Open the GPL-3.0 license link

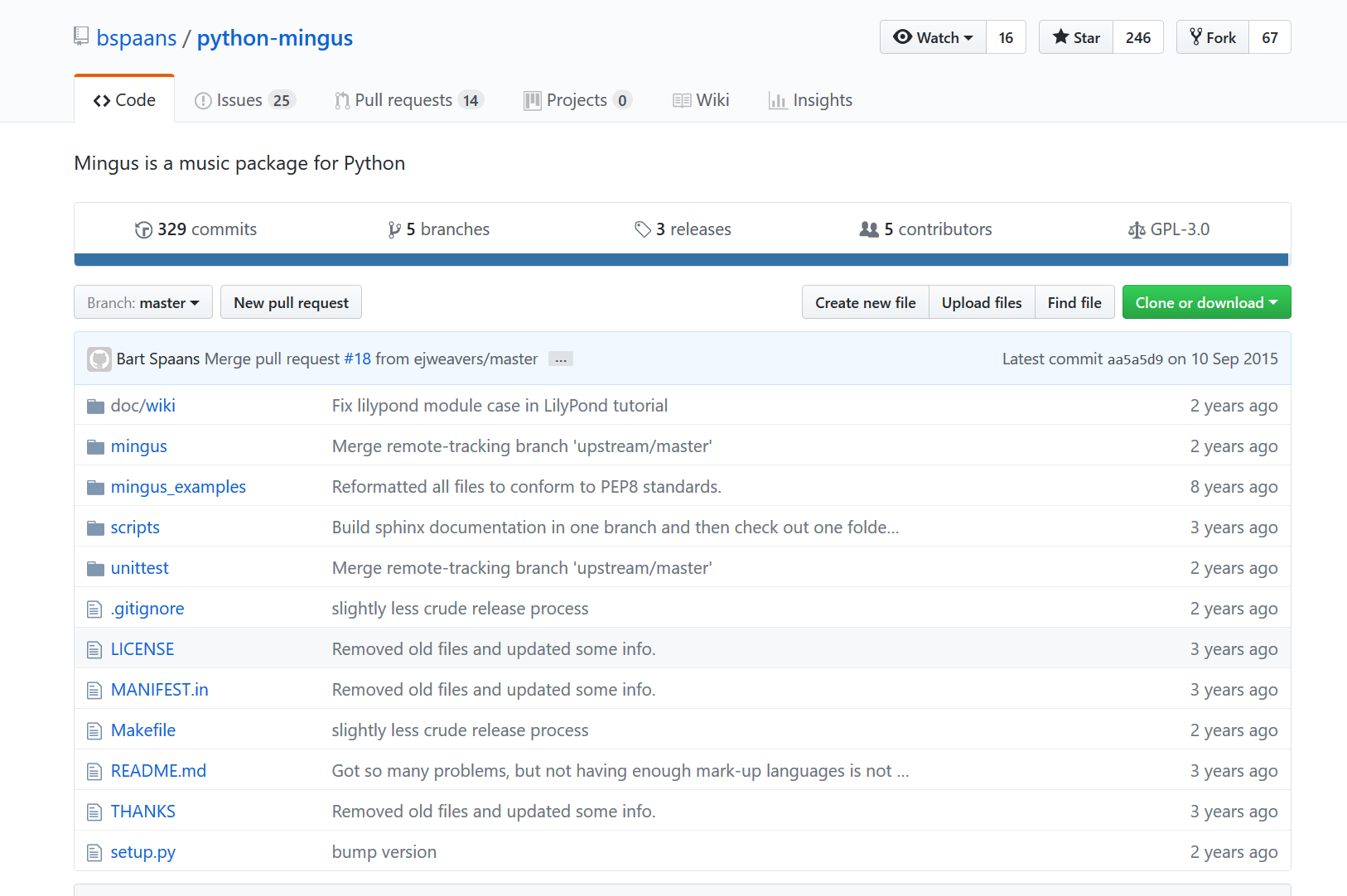tap(1169, 229)
